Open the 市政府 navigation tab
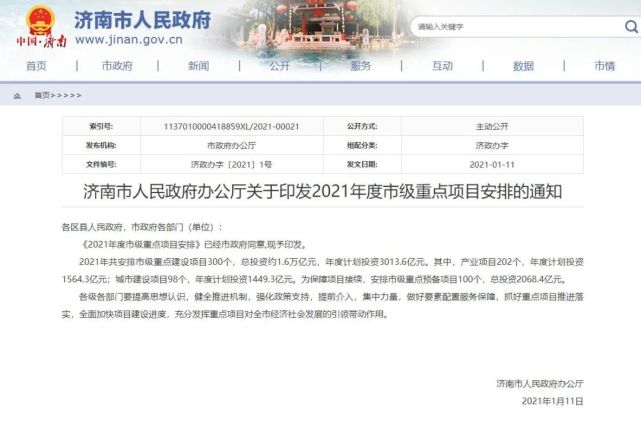The height and width of the screenshot is (427, 641). [x=117, y=66]
